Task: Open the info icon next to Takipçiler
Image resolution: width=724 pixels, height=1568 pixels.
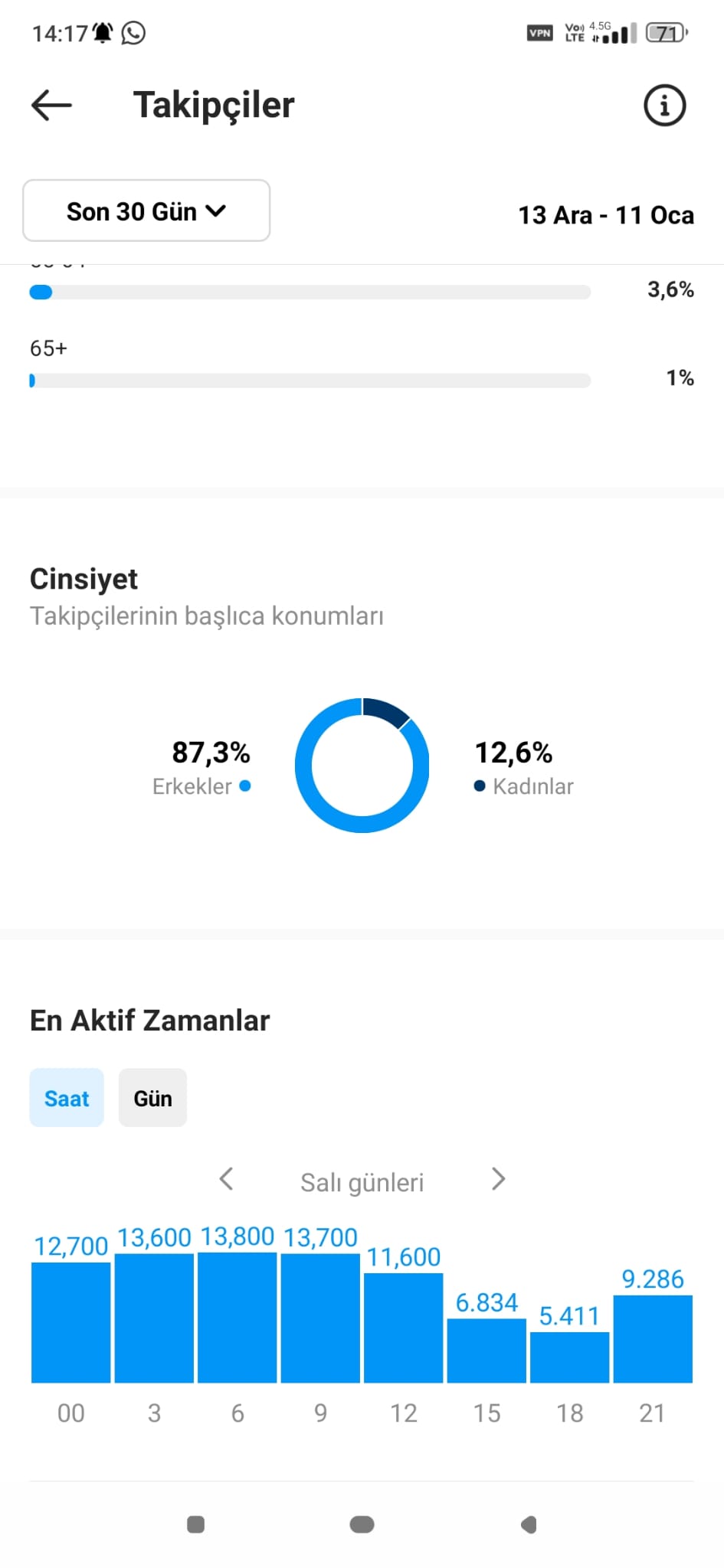Action: point(664,105)
